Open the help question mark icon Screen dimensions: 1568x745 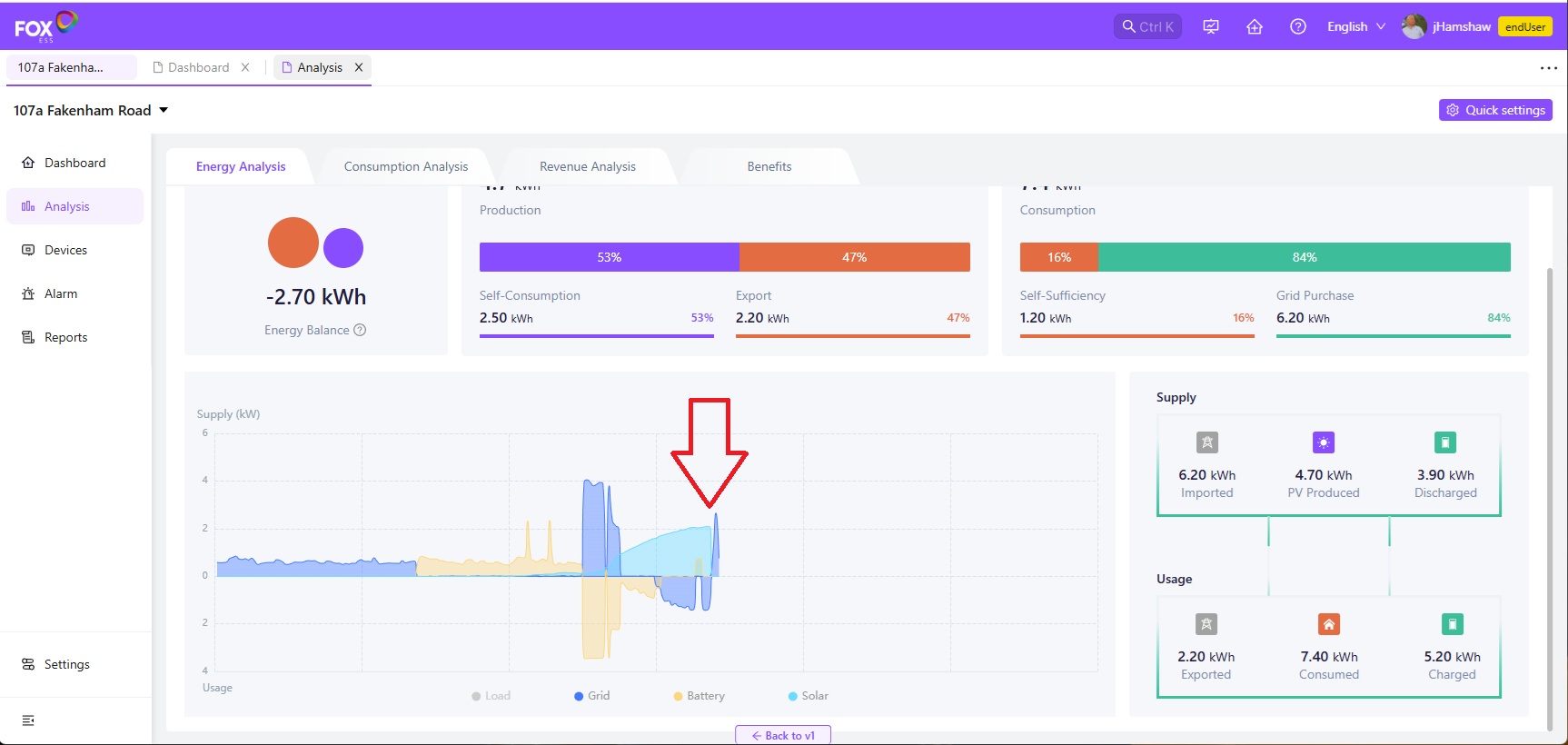(x=1298, y=27)
